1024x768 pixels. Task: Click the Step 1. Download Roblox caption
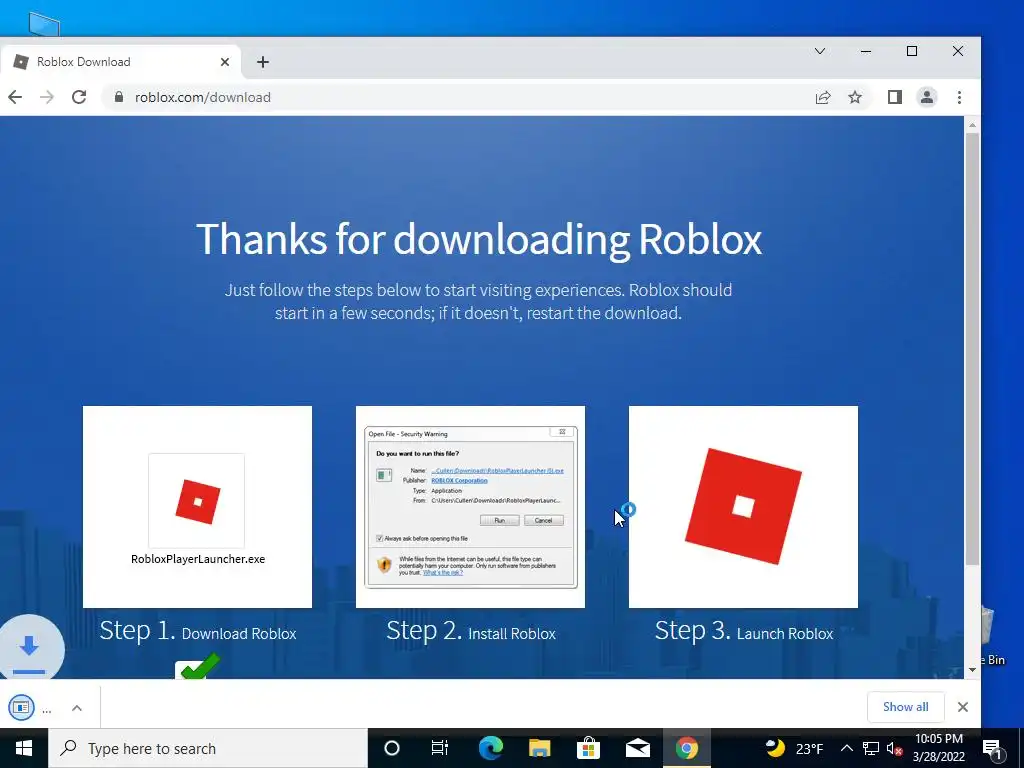198,632
